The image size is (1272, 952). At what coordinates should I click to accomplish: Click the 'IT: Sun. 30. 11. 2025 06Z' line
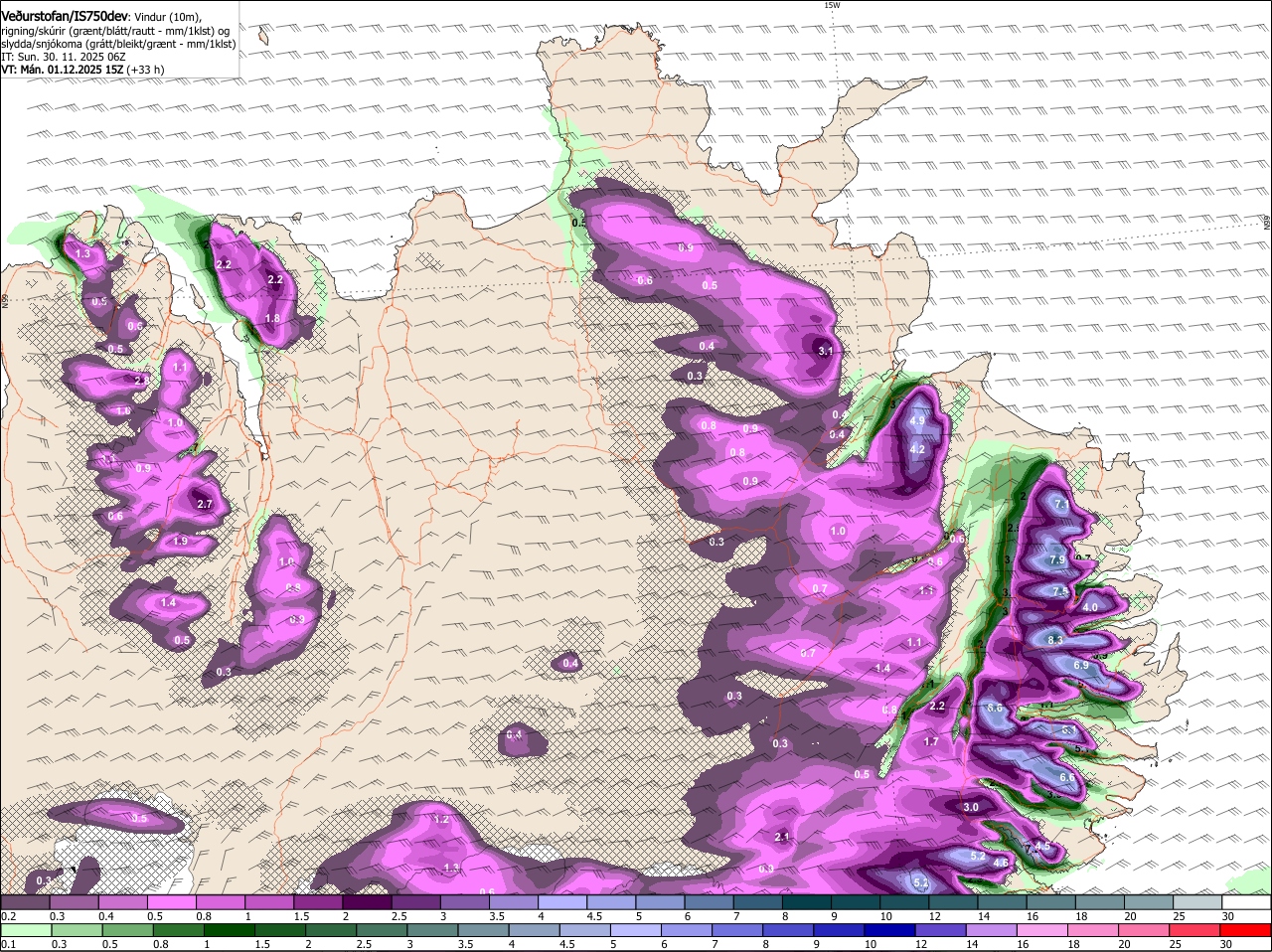click(64, 57)
